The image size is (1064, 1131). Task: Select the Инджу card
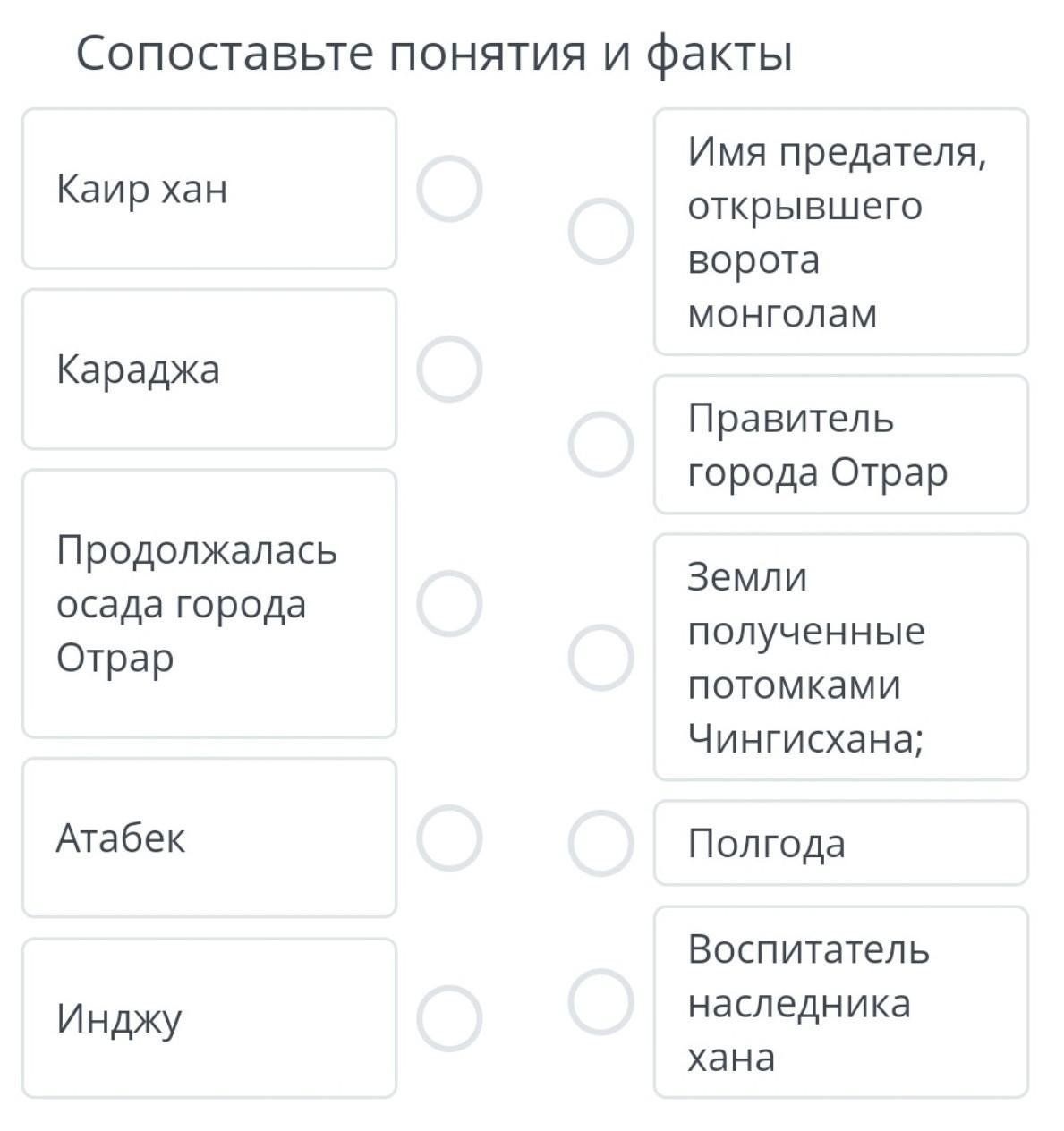(x=209, y=1018)
